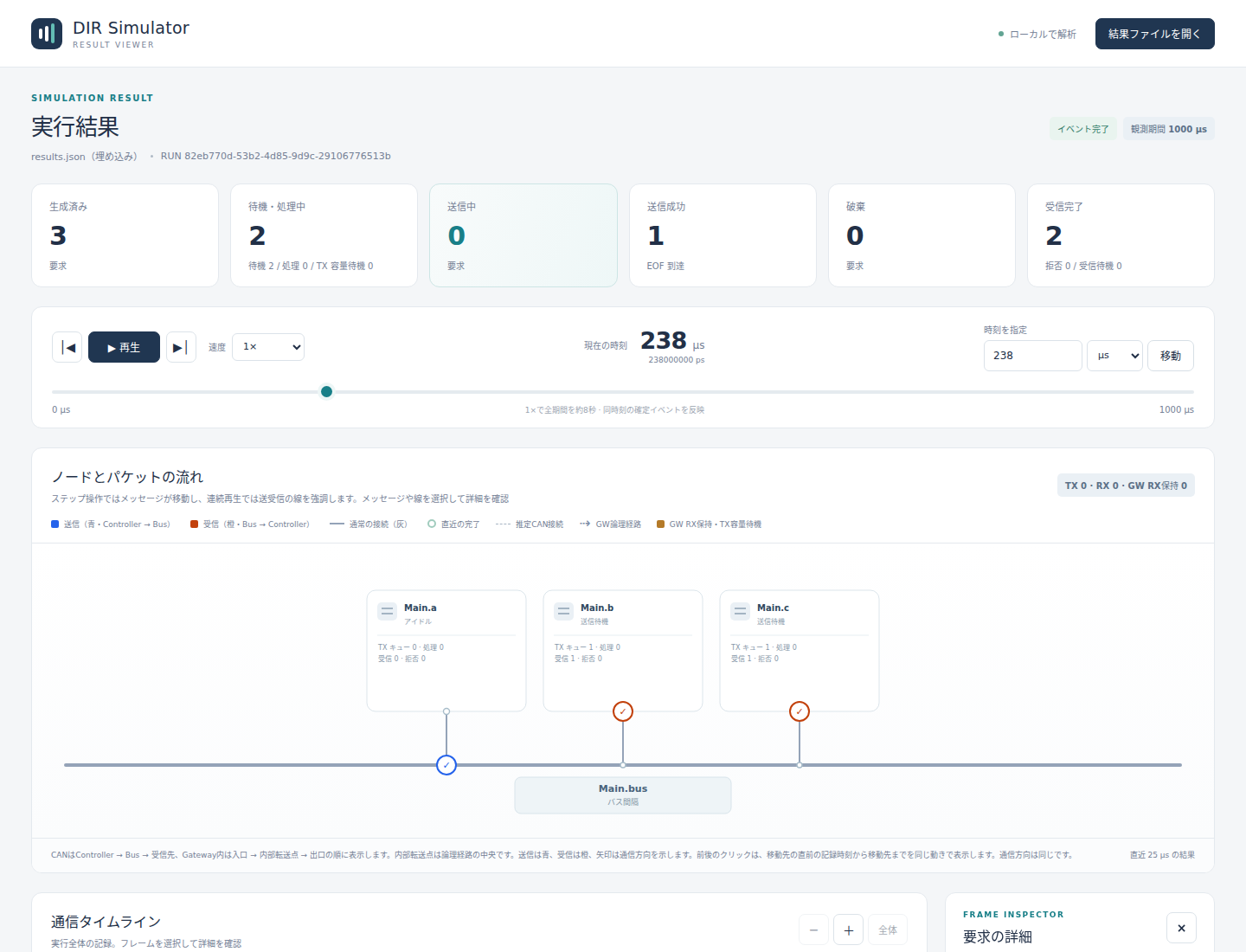Image resolution: width=1246 pixels, height=952 pixels.
Task: Click the time input field showing 238
Action: (x=1032, y=356)
